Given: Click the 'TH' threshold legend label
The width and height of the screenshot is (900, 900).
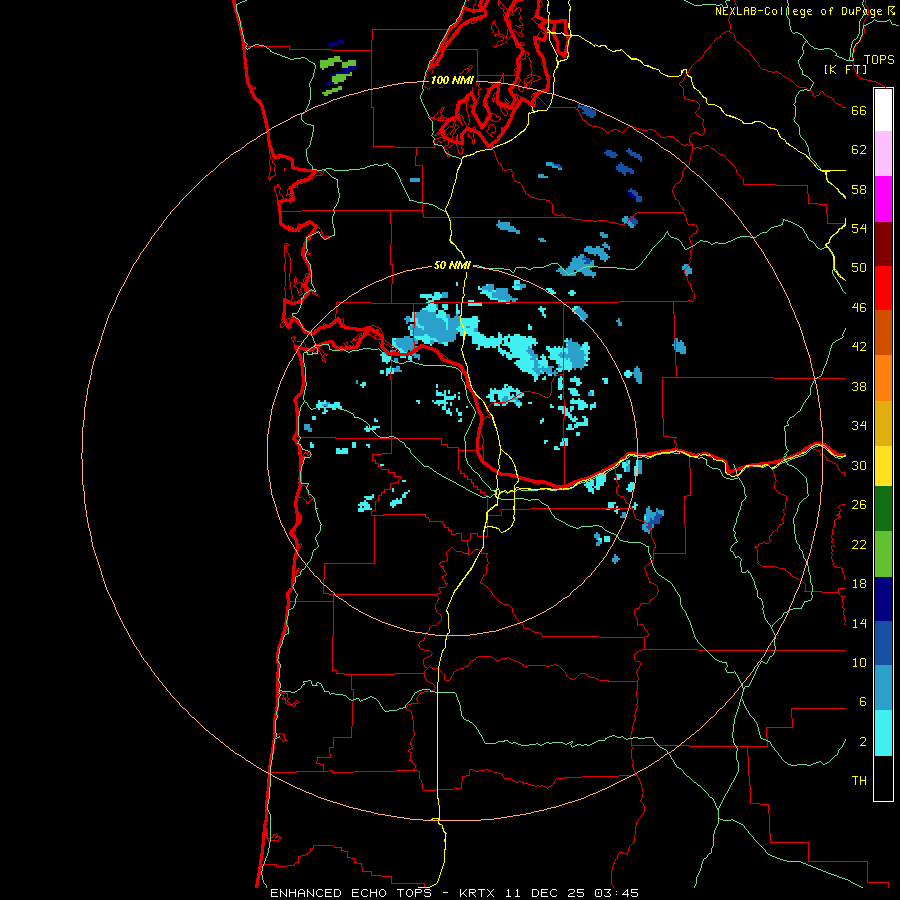Looking at the screenshot, I should click(859, 781).
